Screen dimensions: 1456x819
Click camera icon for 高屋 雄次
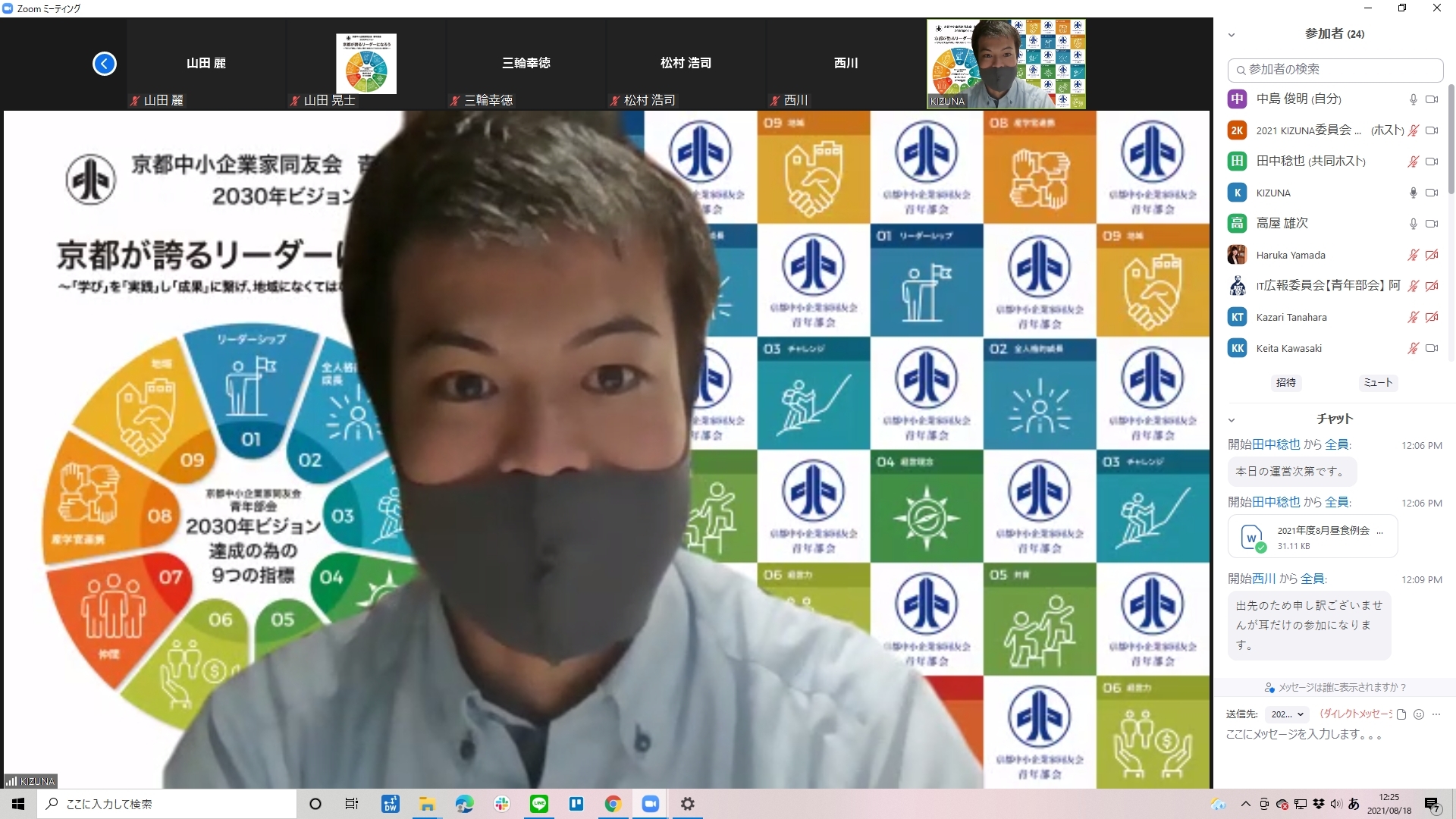pos(1432,224)
